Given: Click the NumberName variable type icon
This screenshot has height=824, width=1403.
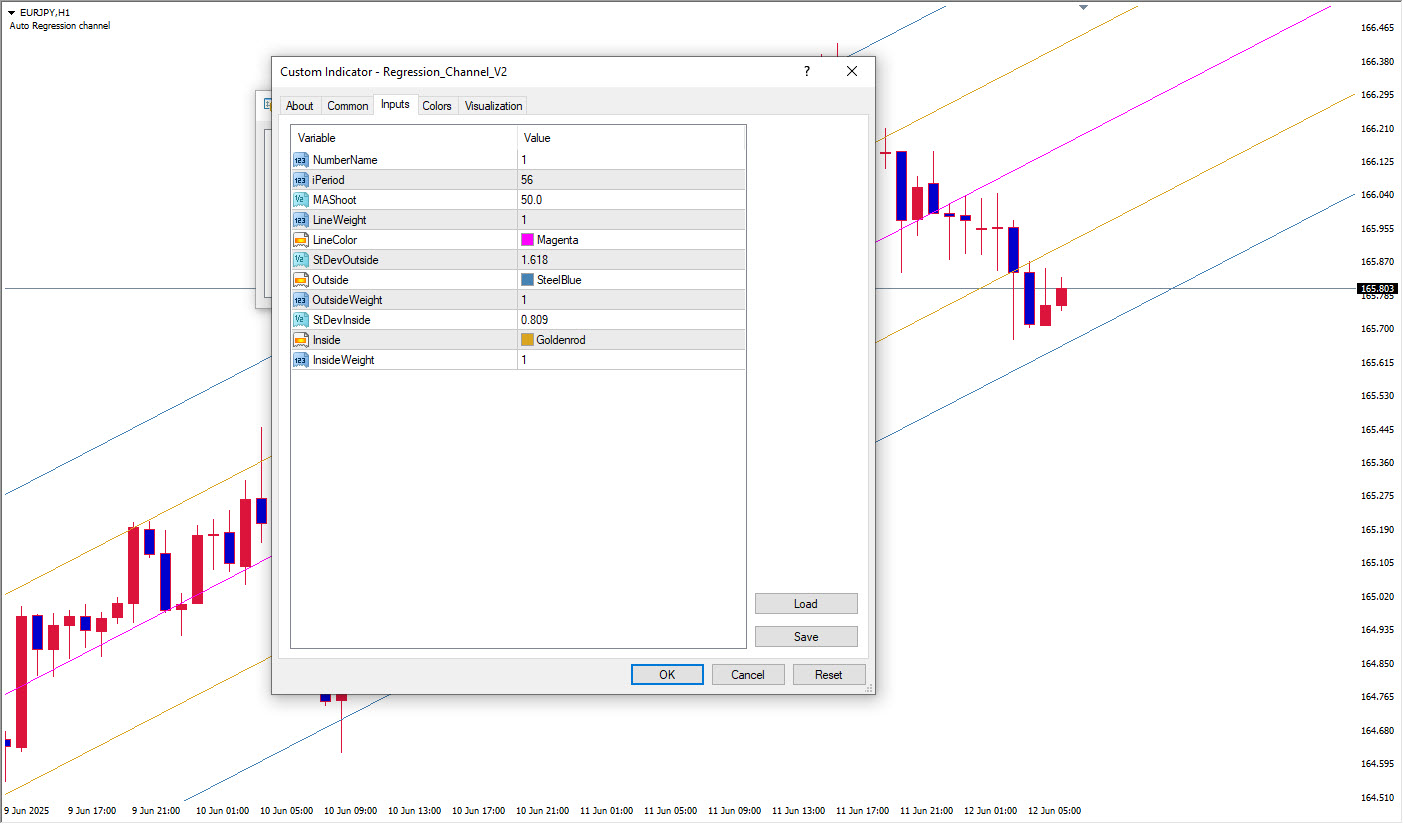Looking at the screenshot, I should point(301,160).
